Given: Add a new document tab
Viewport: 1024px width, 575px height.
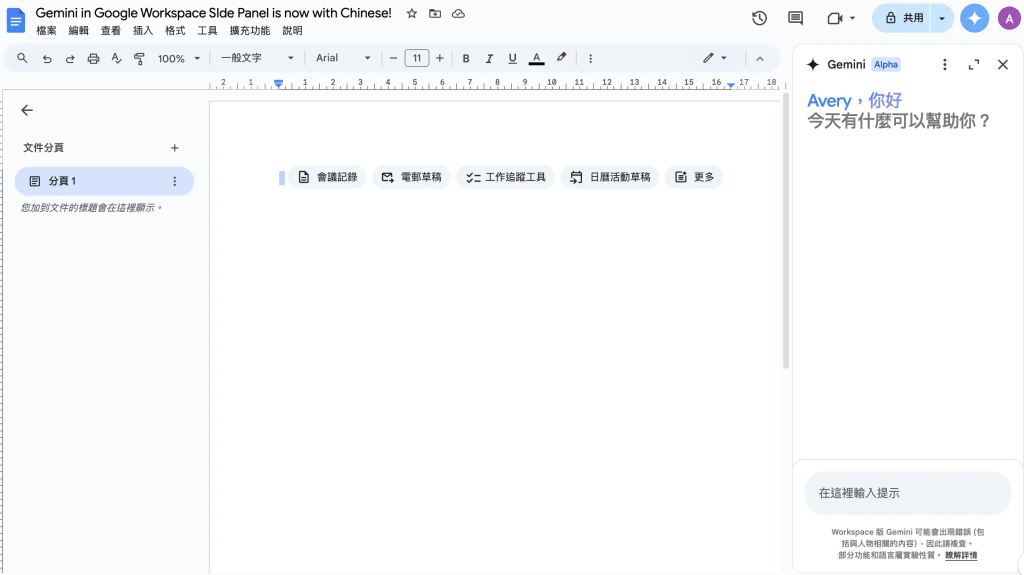Looking at the screenshot, I should click(174, 148).
